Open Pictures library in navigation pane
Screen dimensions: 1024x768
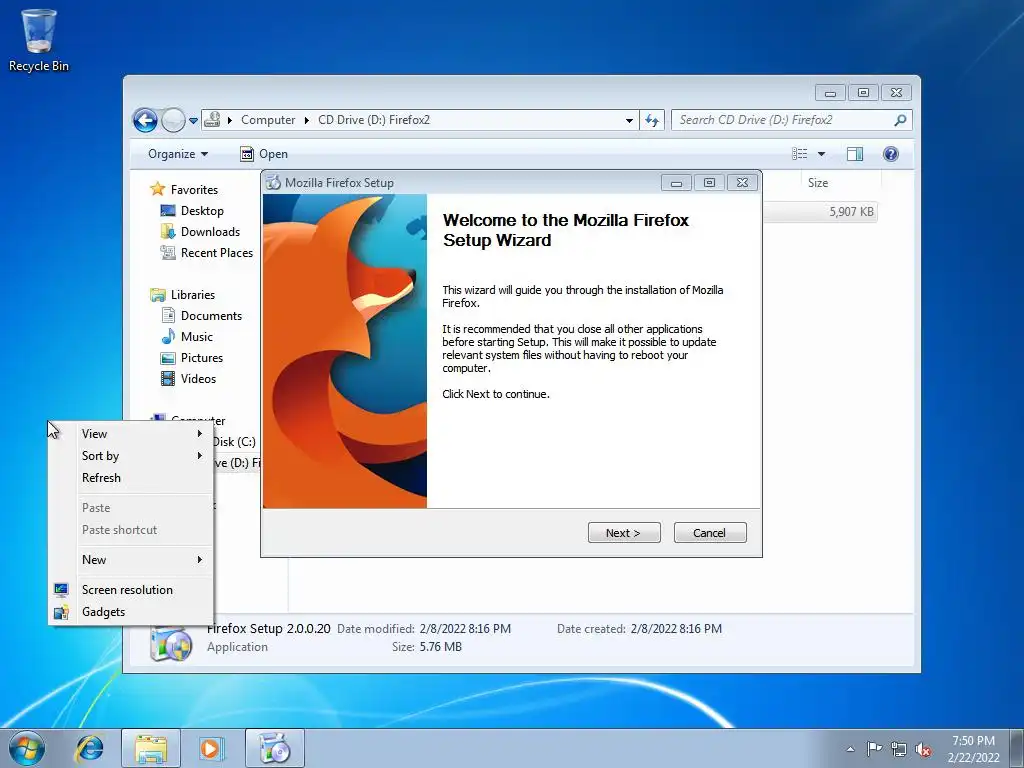pos(202,358)
